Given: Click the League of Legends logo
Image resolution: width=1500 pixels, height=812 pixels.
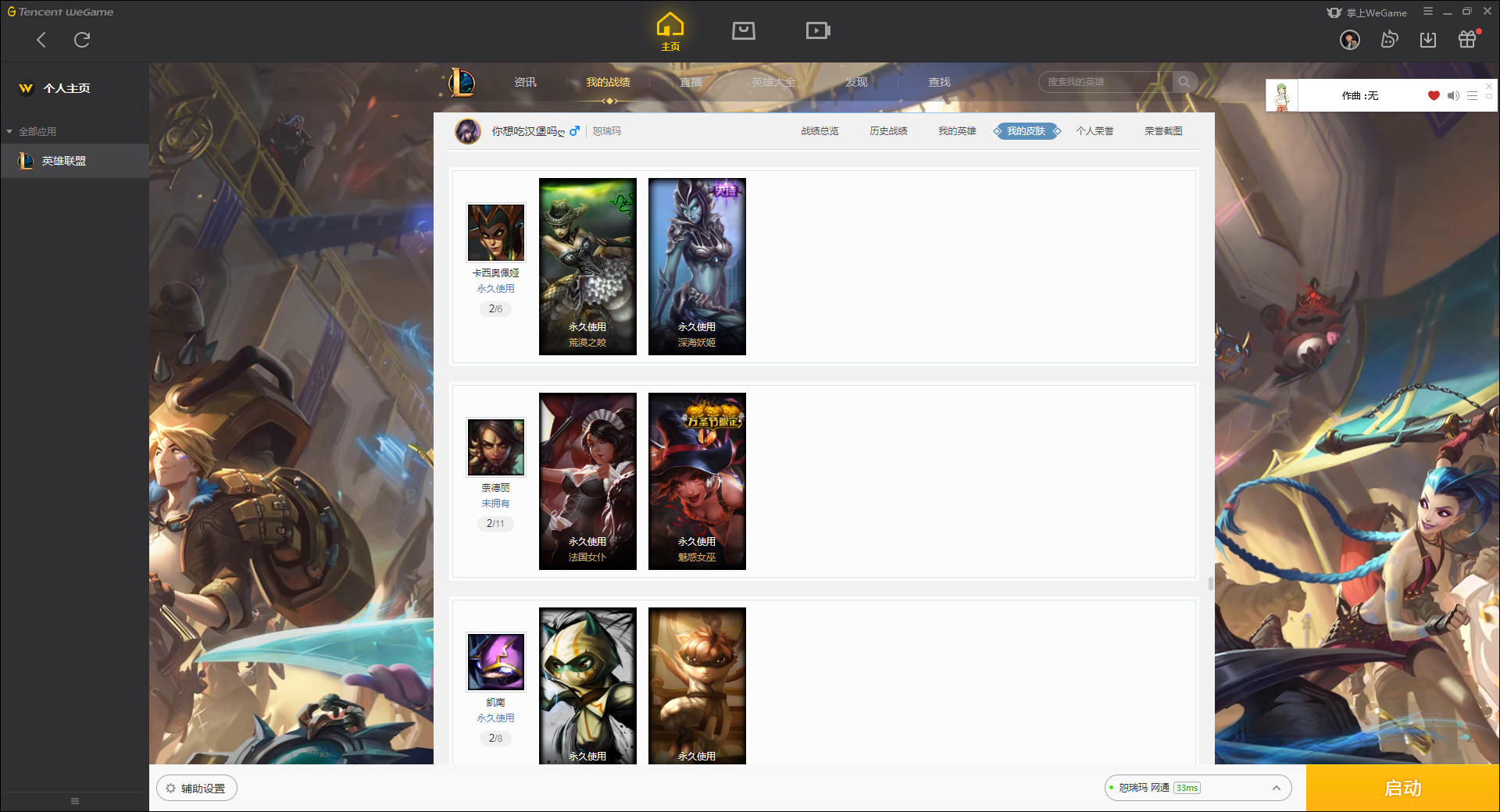Looking at the screenshot, I should (461, 82).
